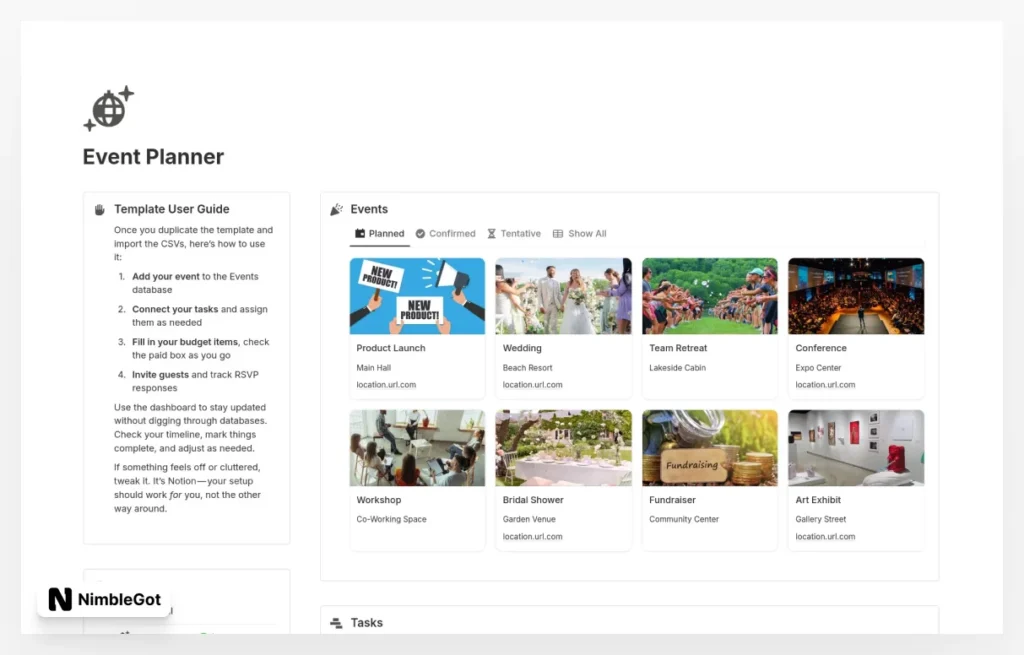The width and height of the screenshot is (1024, 655).
Task: Click the Tasks section list icon
Action: 337,623
